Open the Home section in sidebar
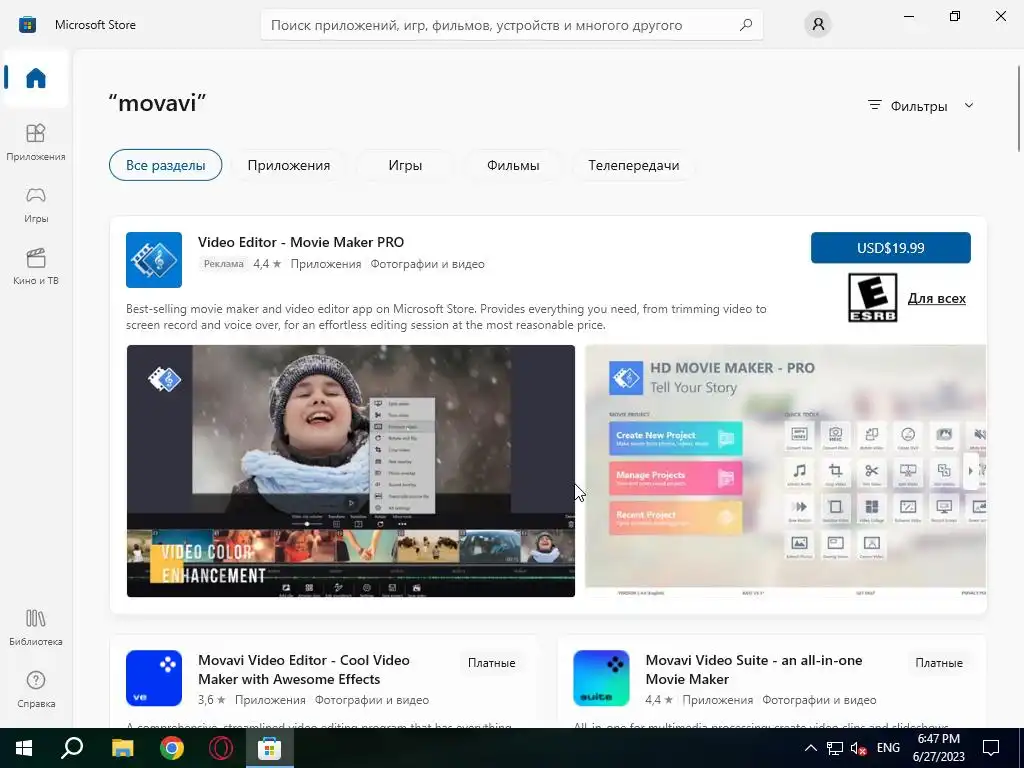This screenshot has height=768, width=1024. [36, 78]
